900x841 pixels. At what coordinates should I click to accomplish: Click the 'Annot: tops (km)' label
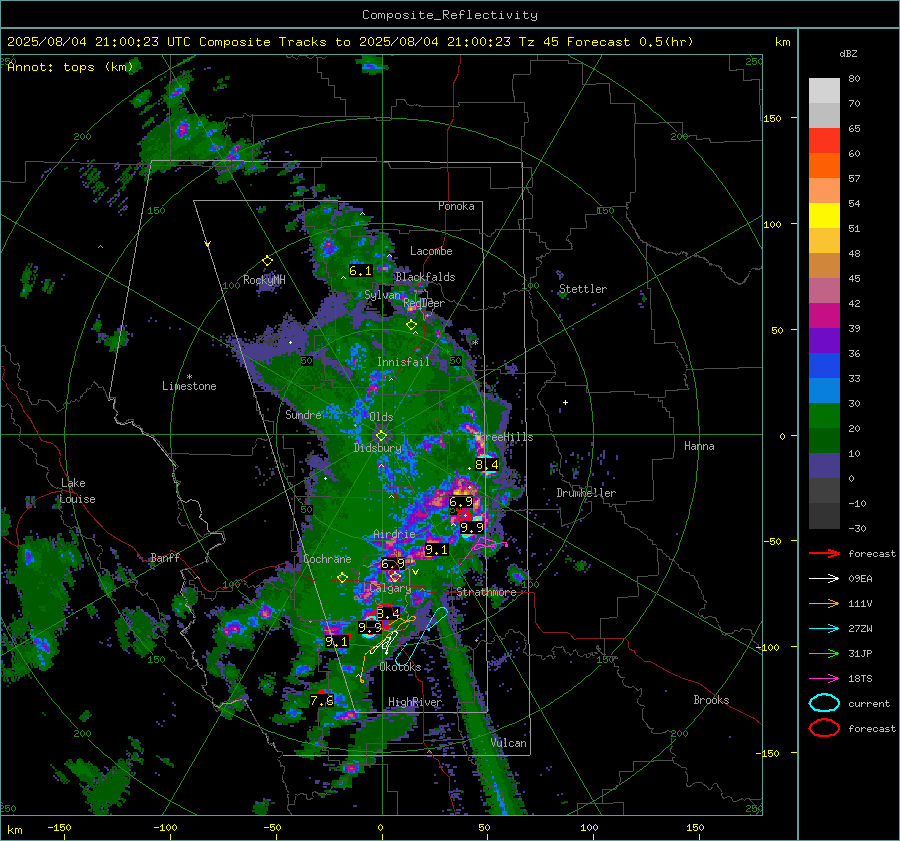click(71, 67)
